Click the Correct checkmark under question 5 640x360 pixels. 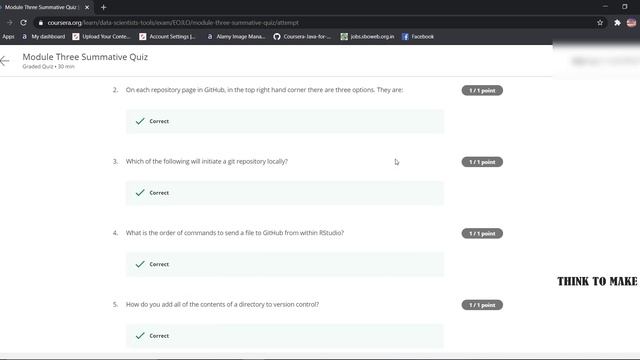point(140,336)
